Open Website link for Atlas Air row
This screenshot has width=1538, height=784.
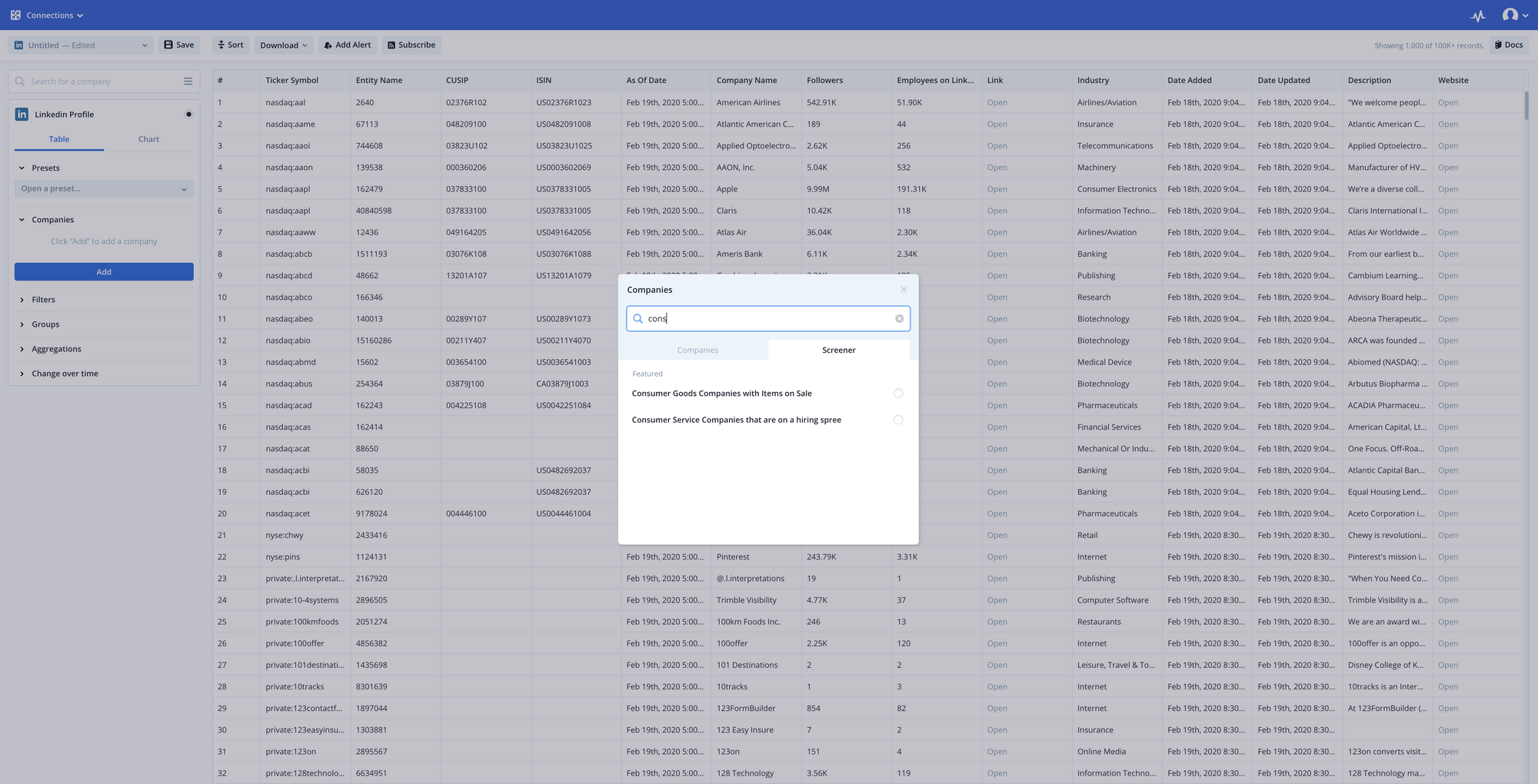pos(1447,232)
